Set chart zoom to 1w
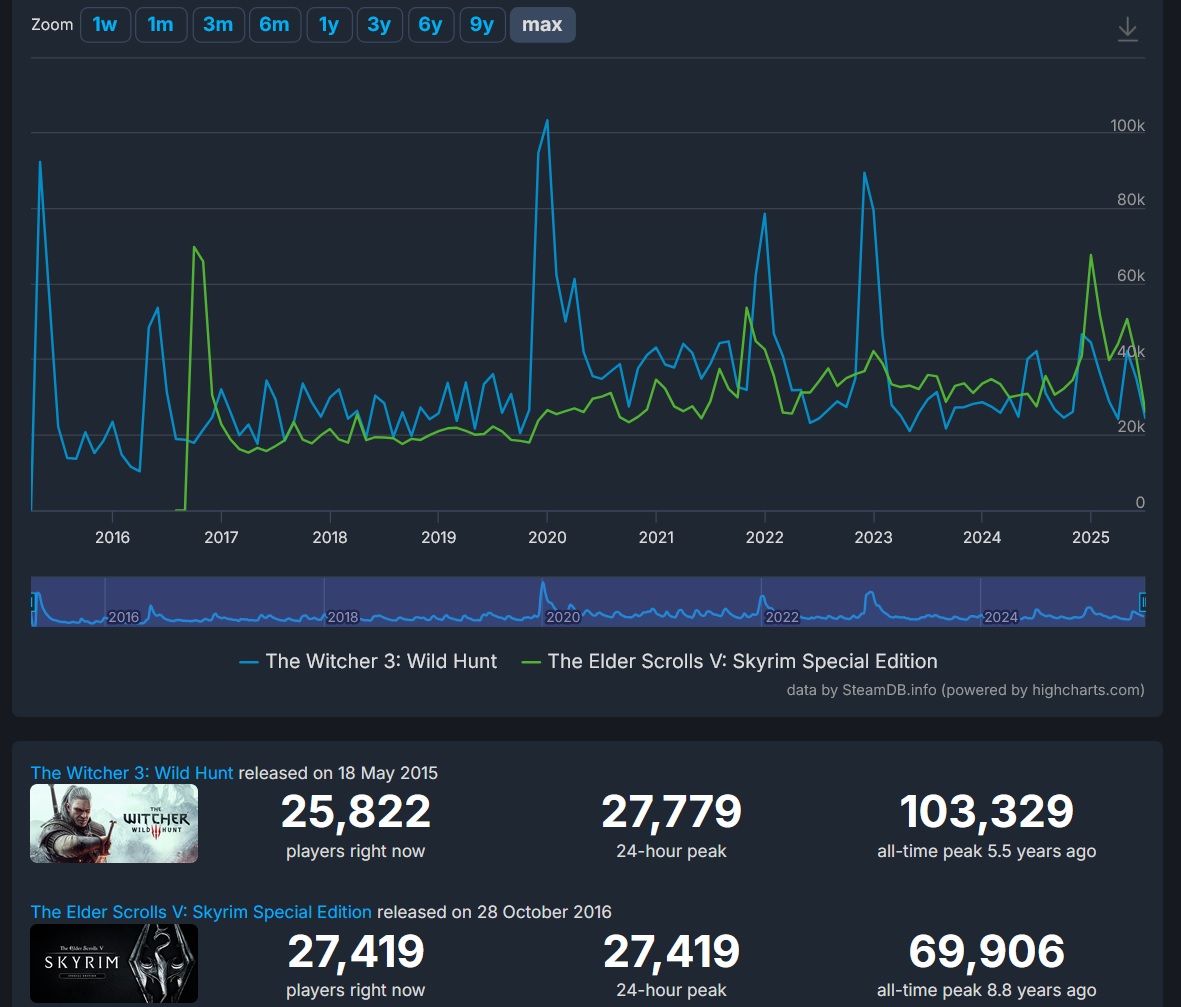The width and height of the screenshot is (1181, 1007). pyautogui.click(x=105, y=25)
